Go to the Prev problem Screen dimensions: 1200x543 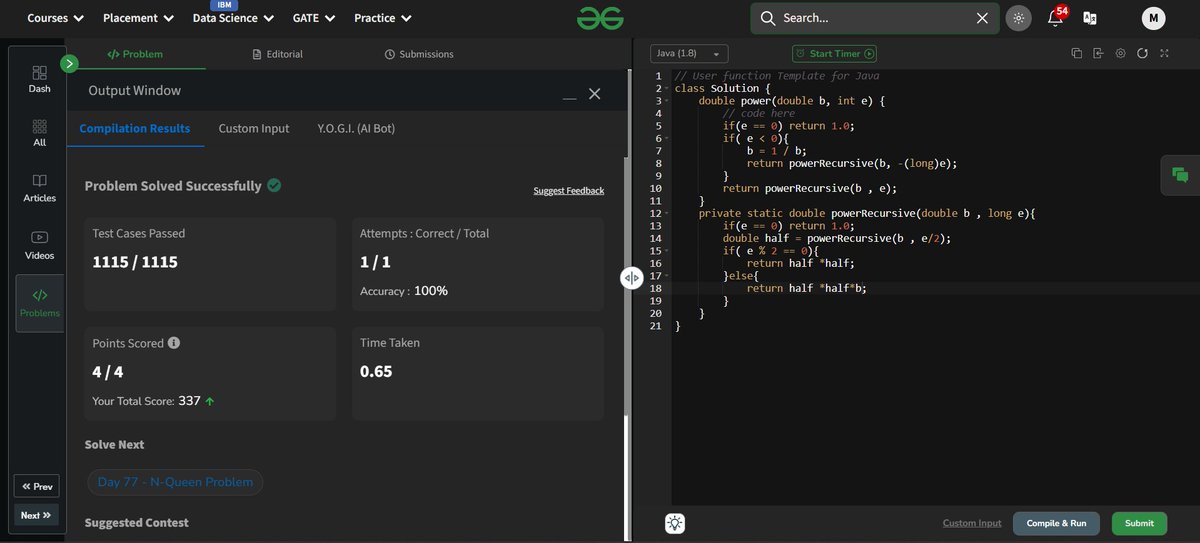pos(36,486)
